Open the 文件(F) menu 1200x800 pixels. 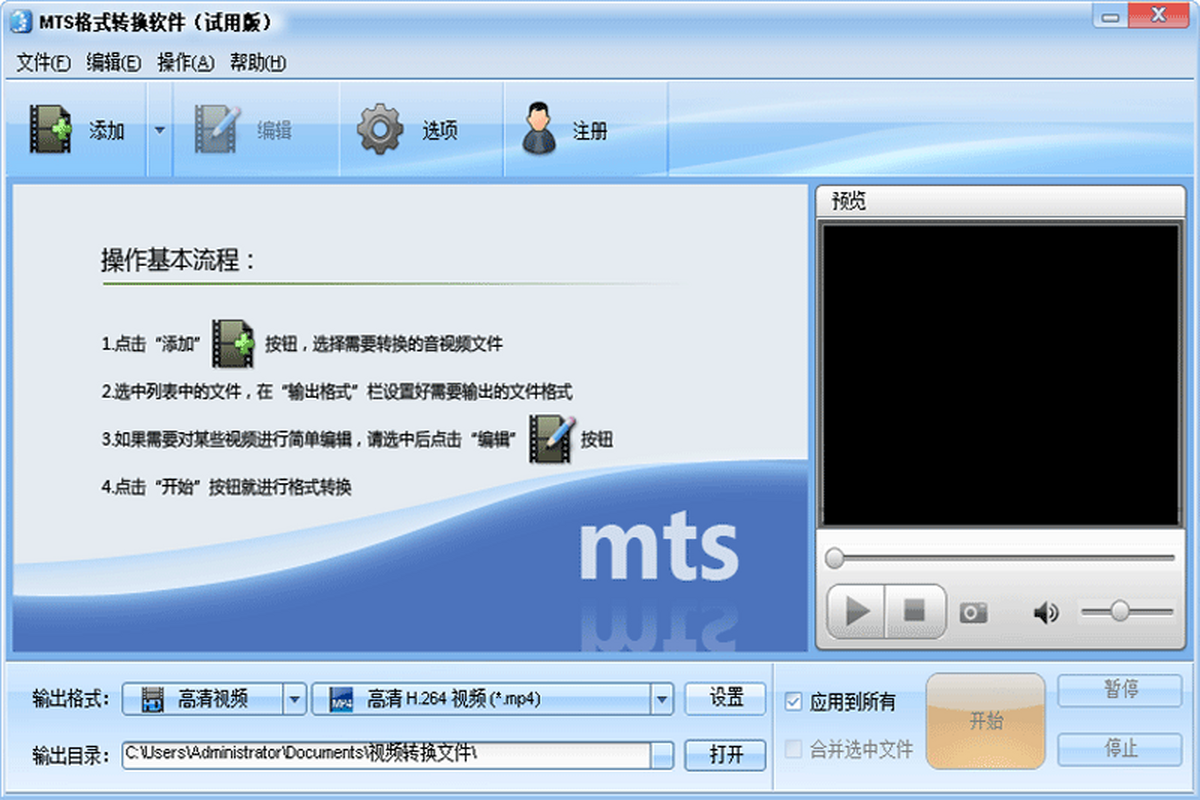[43, 62]
